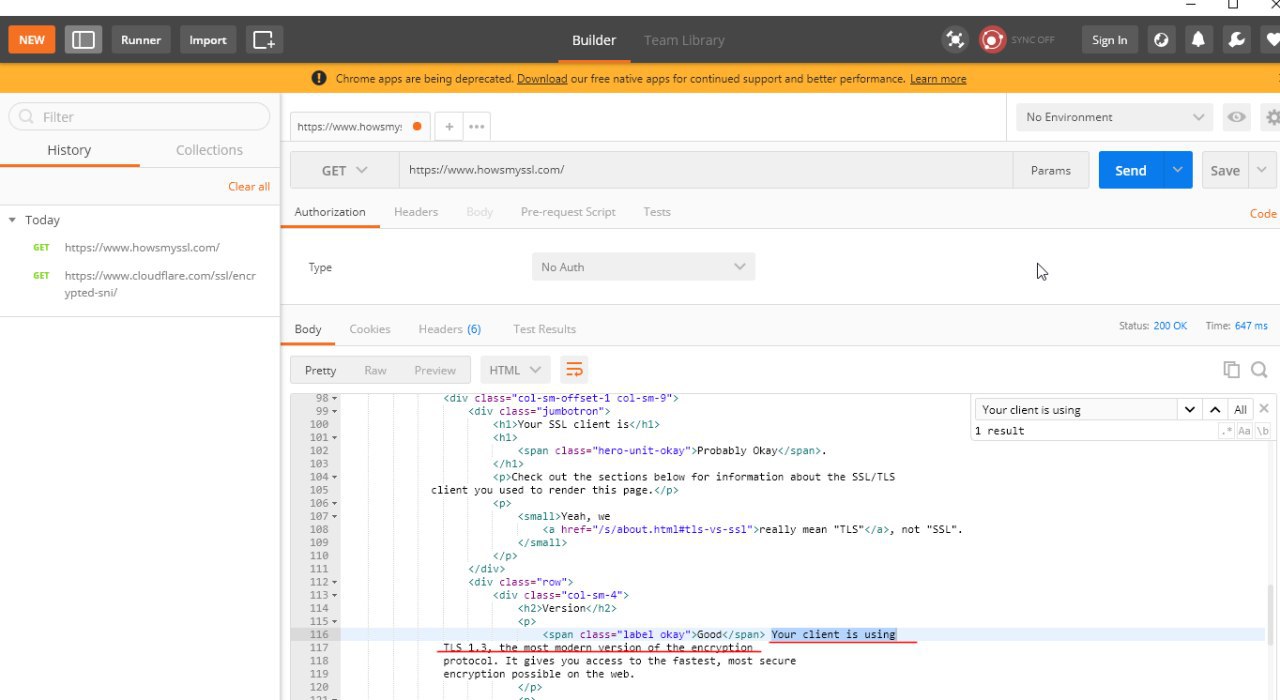
Task: Click the Sign In button
Action: pyautogui.click(x=1109, y=40)
